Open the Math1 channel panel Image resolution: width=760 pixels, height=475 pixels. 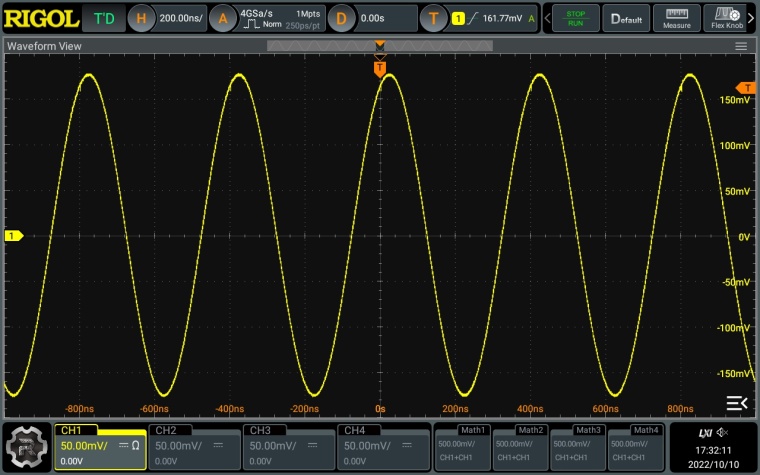tap(461, 446)
